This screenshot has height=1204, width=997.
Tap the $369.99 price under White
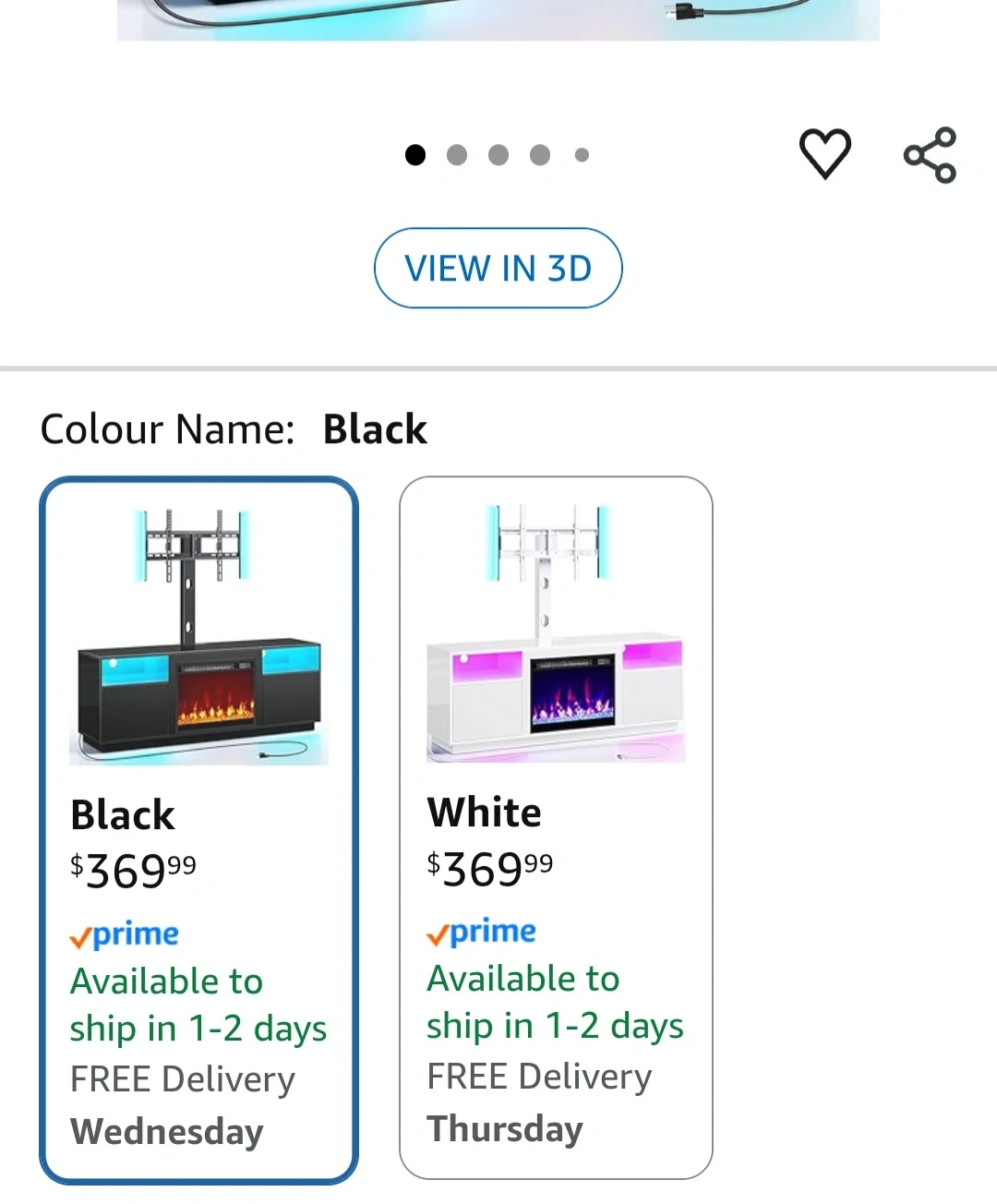click(x=490, y=868)
